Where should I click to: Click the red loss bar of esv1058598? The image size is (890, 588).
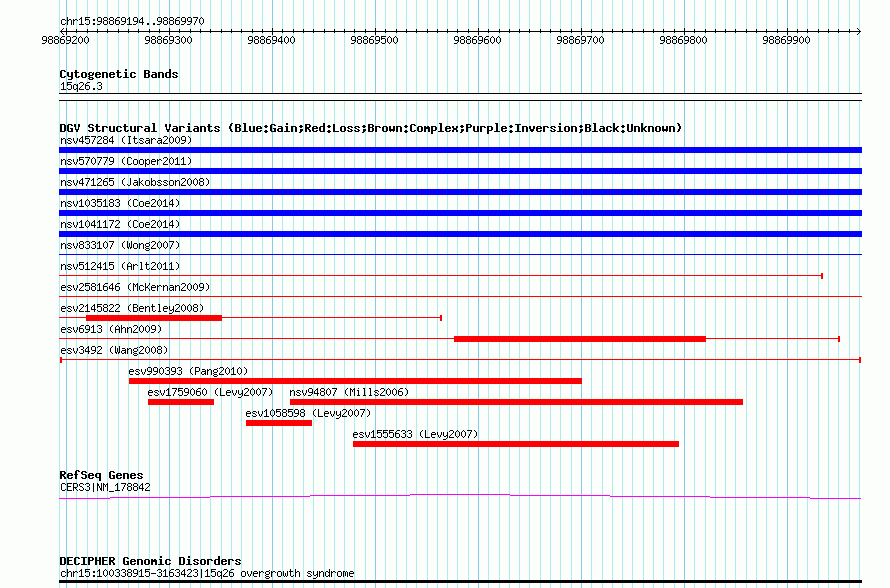coord(279,423)
